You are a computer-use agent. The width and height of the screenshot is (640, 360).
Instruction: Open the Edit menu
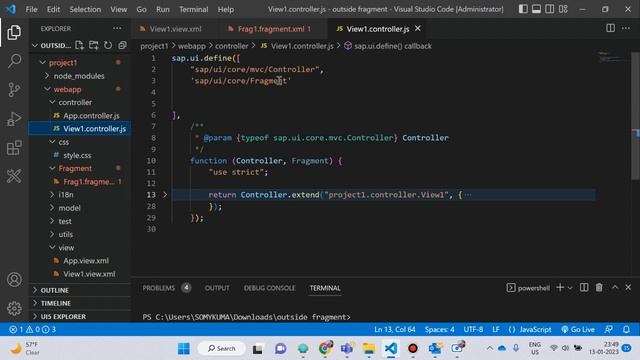click(x=53, y=9)
